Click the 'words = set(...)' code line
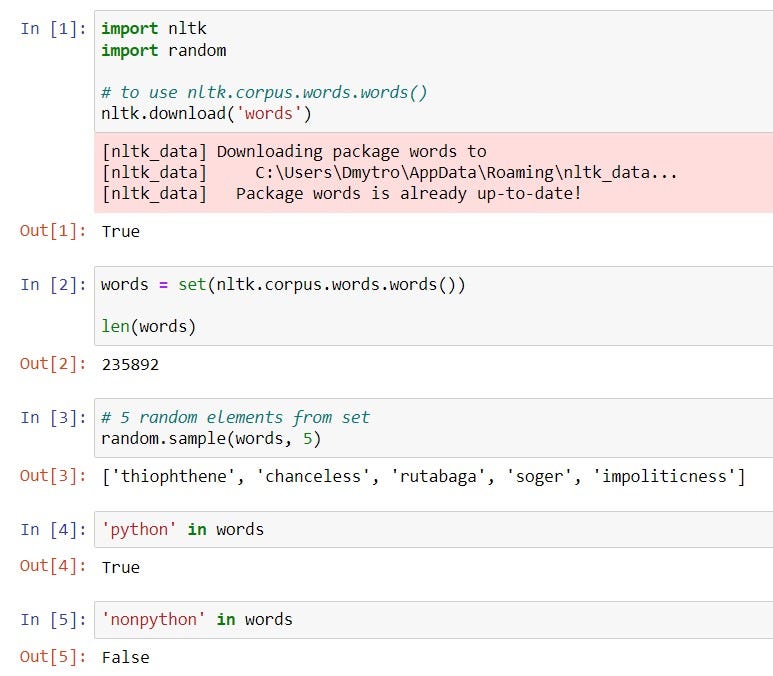The width and height of the screenshot is (773, 676). (x=283, y=285)
